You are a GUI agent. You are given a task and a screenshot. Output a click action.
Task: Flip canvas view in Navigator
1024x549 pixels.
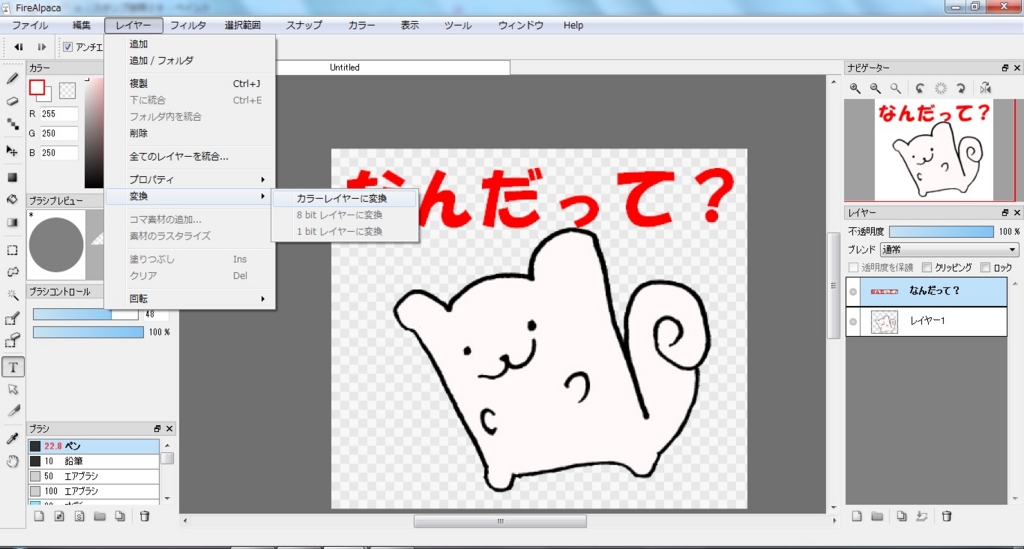coord(985,88)
